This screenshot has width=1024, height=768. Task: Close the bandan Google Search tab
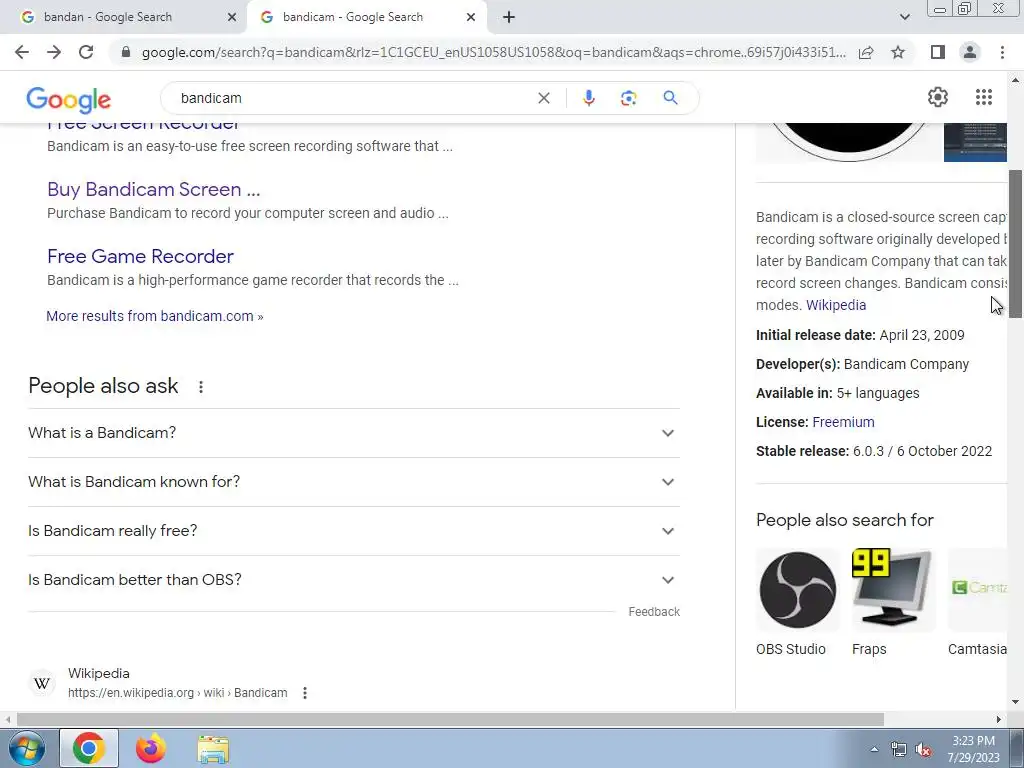pos(232,18)
